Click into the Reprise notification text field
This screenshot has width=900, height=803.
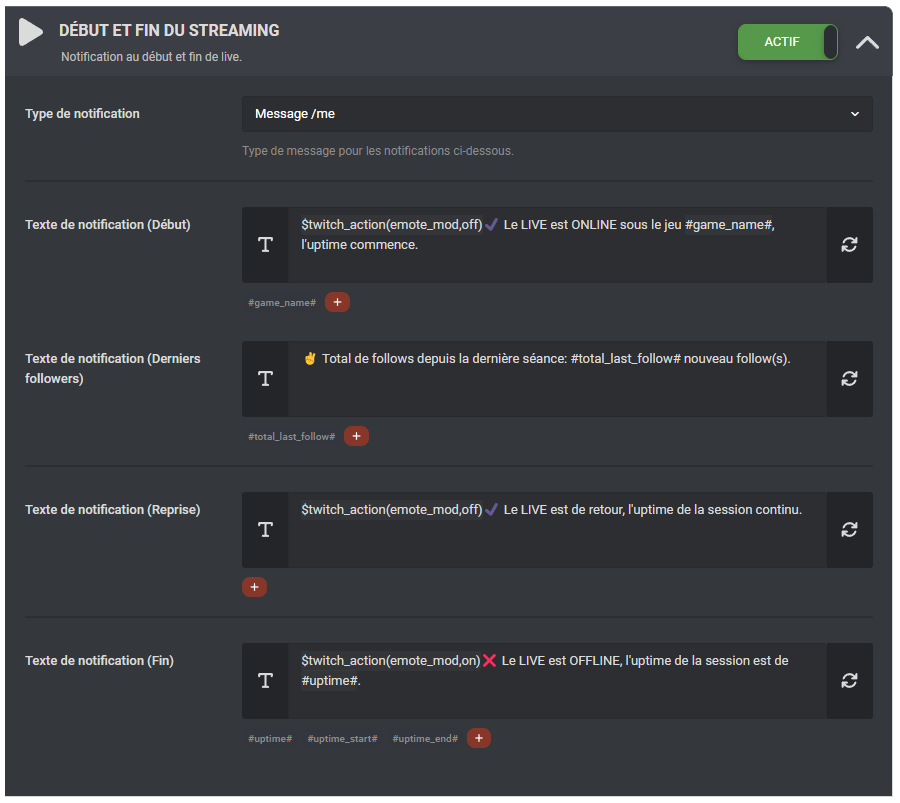coord(557,530)
